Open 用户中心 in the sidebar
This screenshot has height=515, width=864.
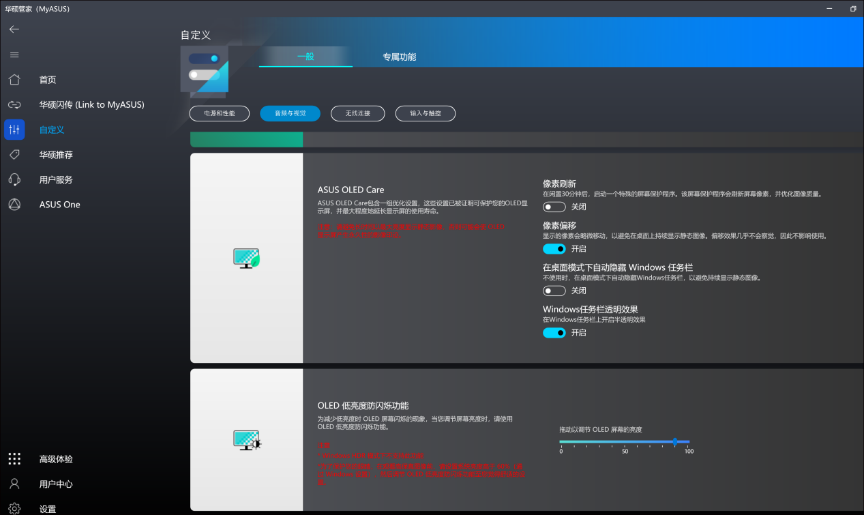(56, 484)
